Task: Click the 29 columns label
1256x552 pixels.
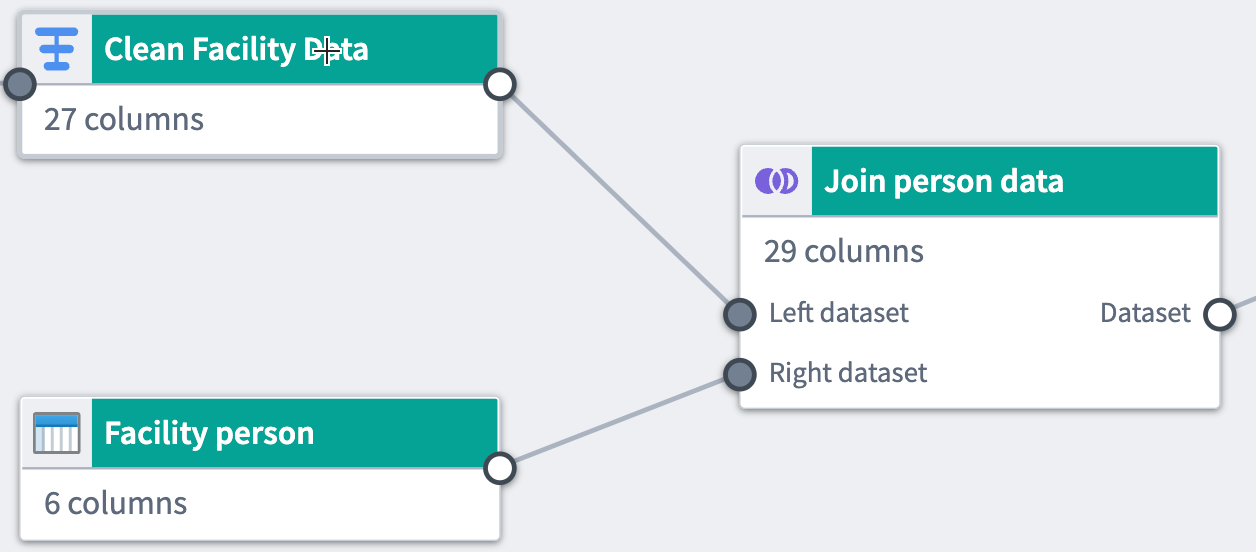Action: click(844, 251)
